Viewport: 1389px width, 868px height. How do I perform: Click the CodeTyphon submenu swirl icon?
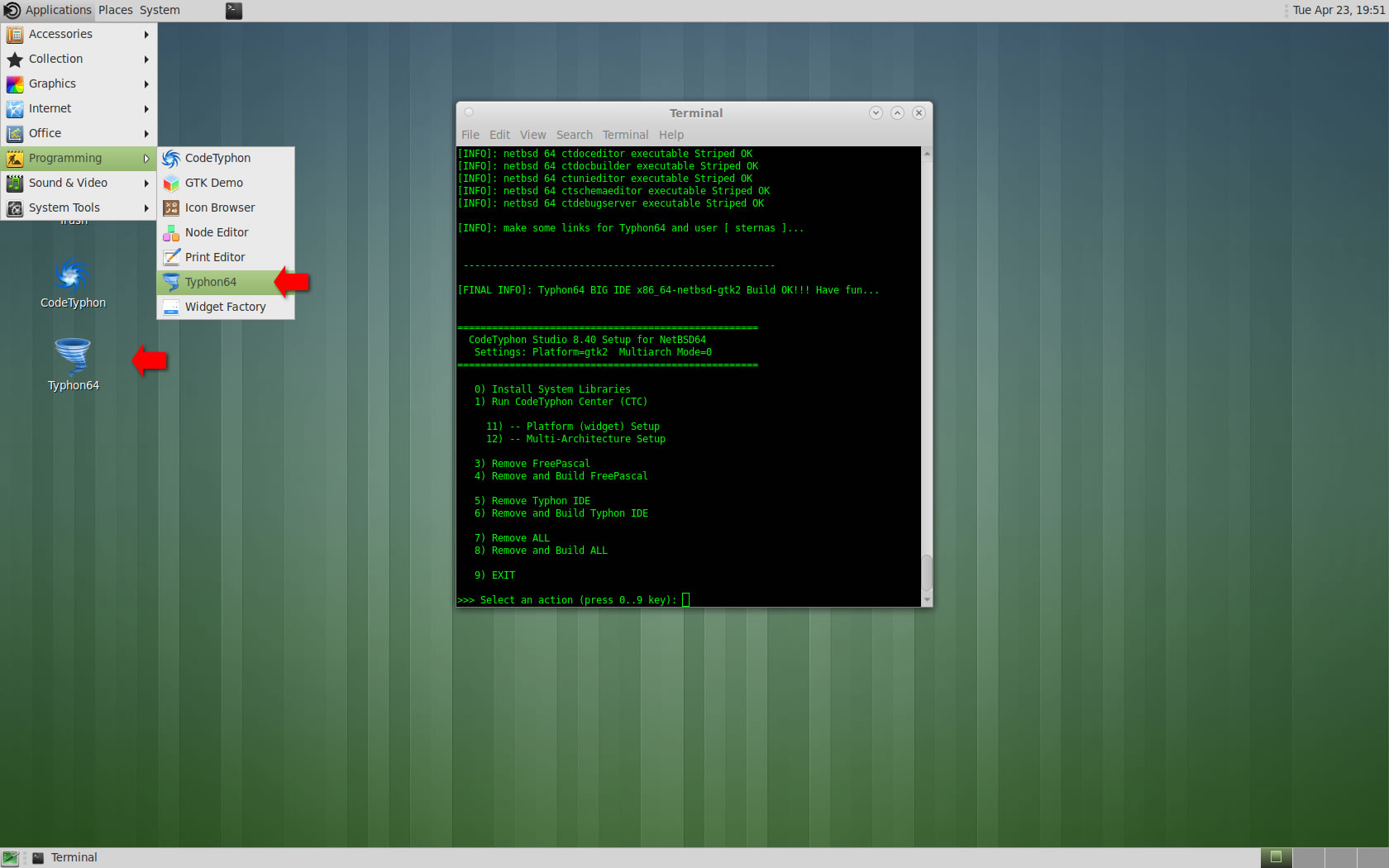[171, 158]
